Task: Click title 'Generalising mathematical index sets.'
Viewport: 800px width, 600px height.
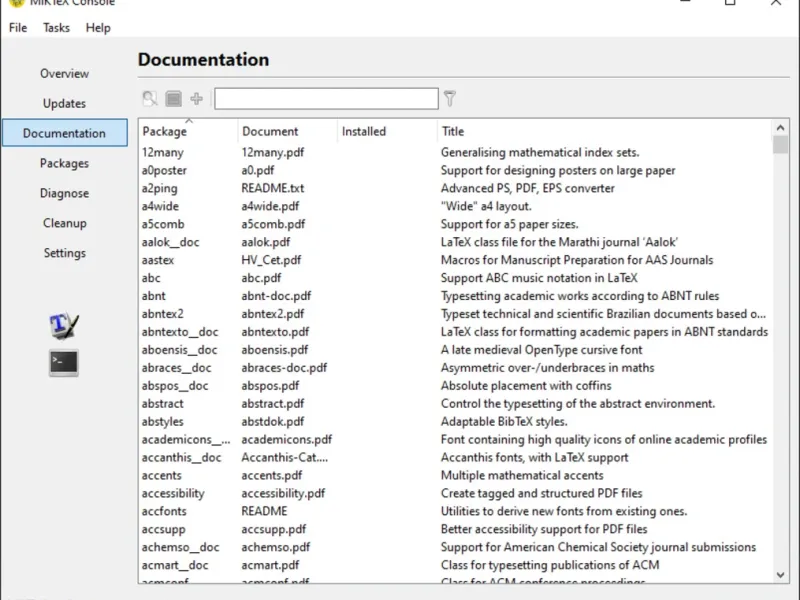Action: tap(540, 153)
